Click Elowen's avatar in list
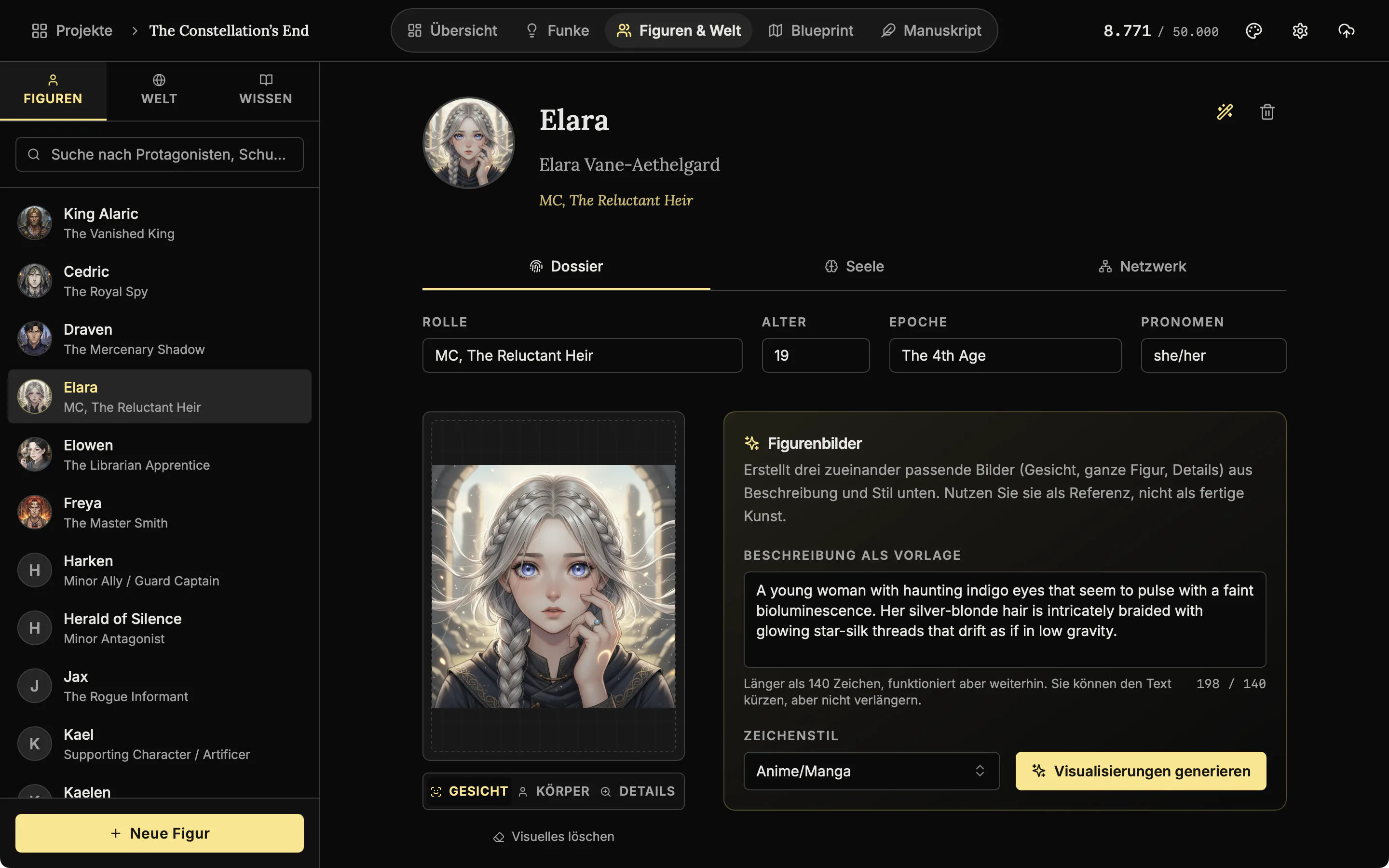 pyautogui.click(x=34, y=454)
